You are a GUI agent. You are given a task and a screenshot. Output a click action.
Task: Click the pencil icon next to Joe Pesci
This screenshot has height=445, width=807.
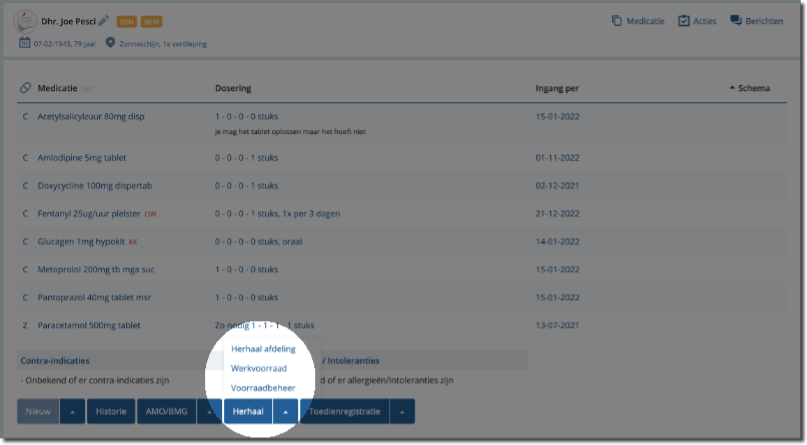point(104,21)
